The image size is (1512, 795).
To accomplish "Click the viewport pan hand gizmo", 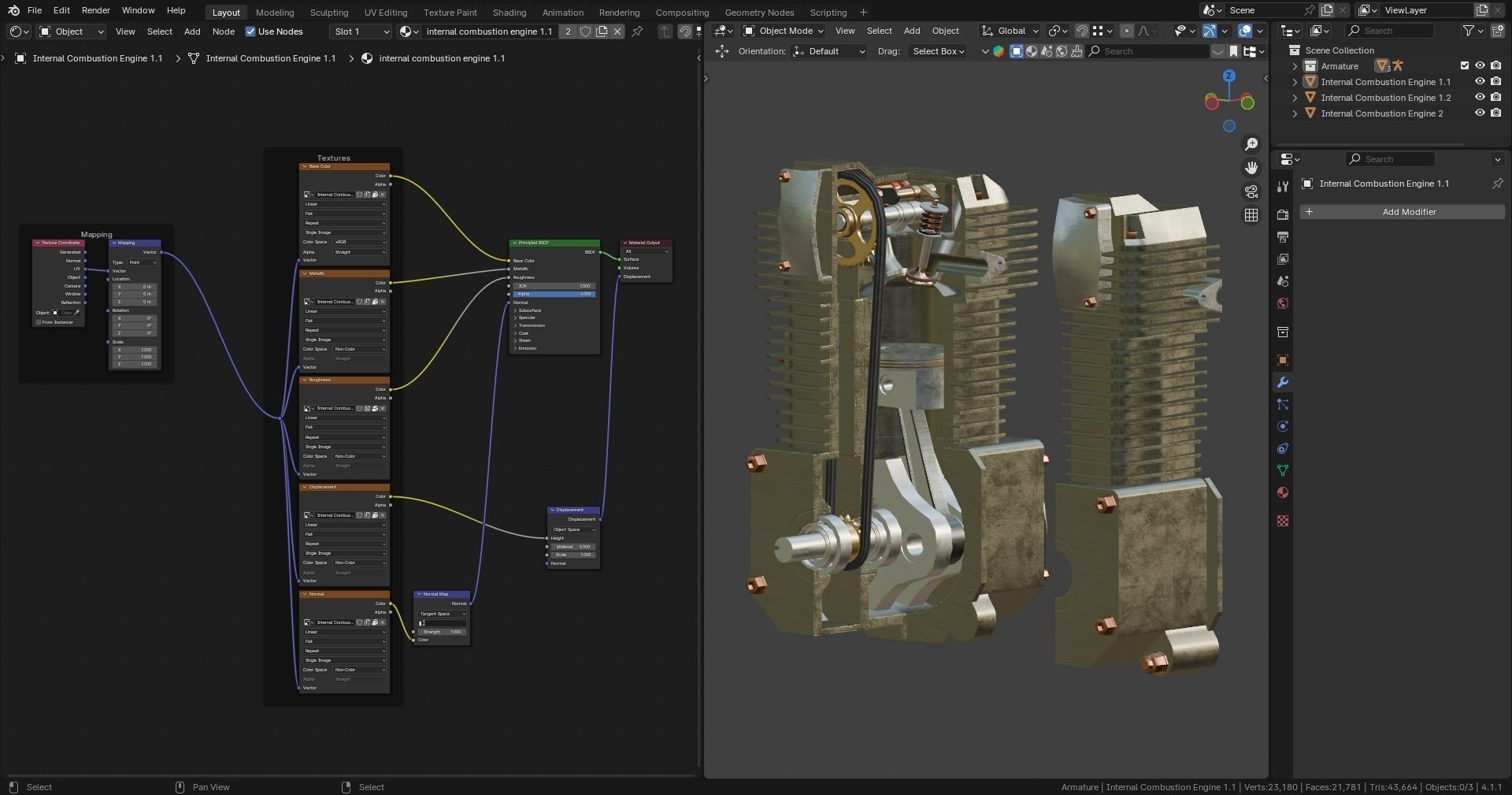I will (x=1251, y=168).
